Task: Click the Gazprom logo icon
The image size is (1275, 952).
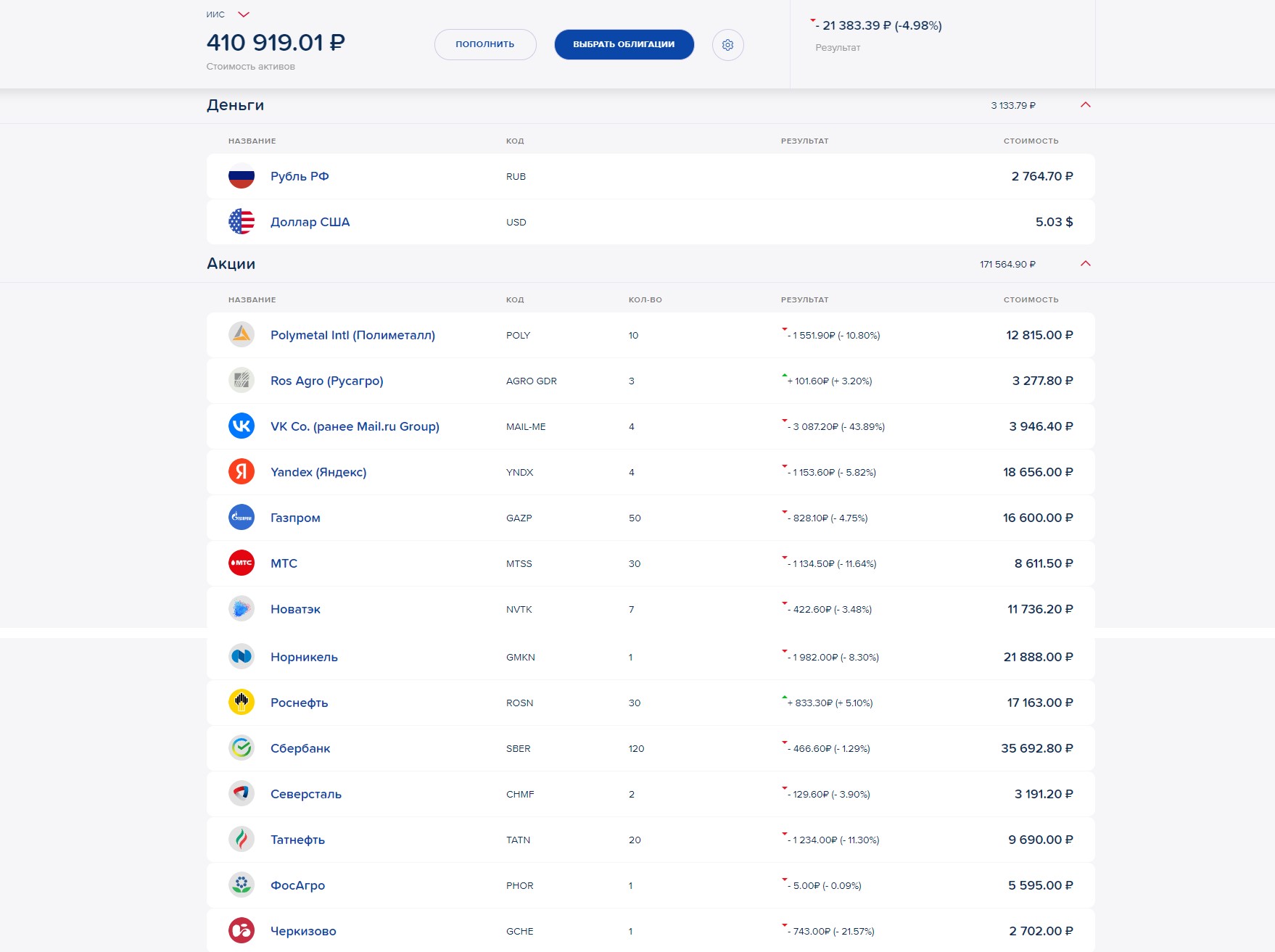Action: [242, 518]
